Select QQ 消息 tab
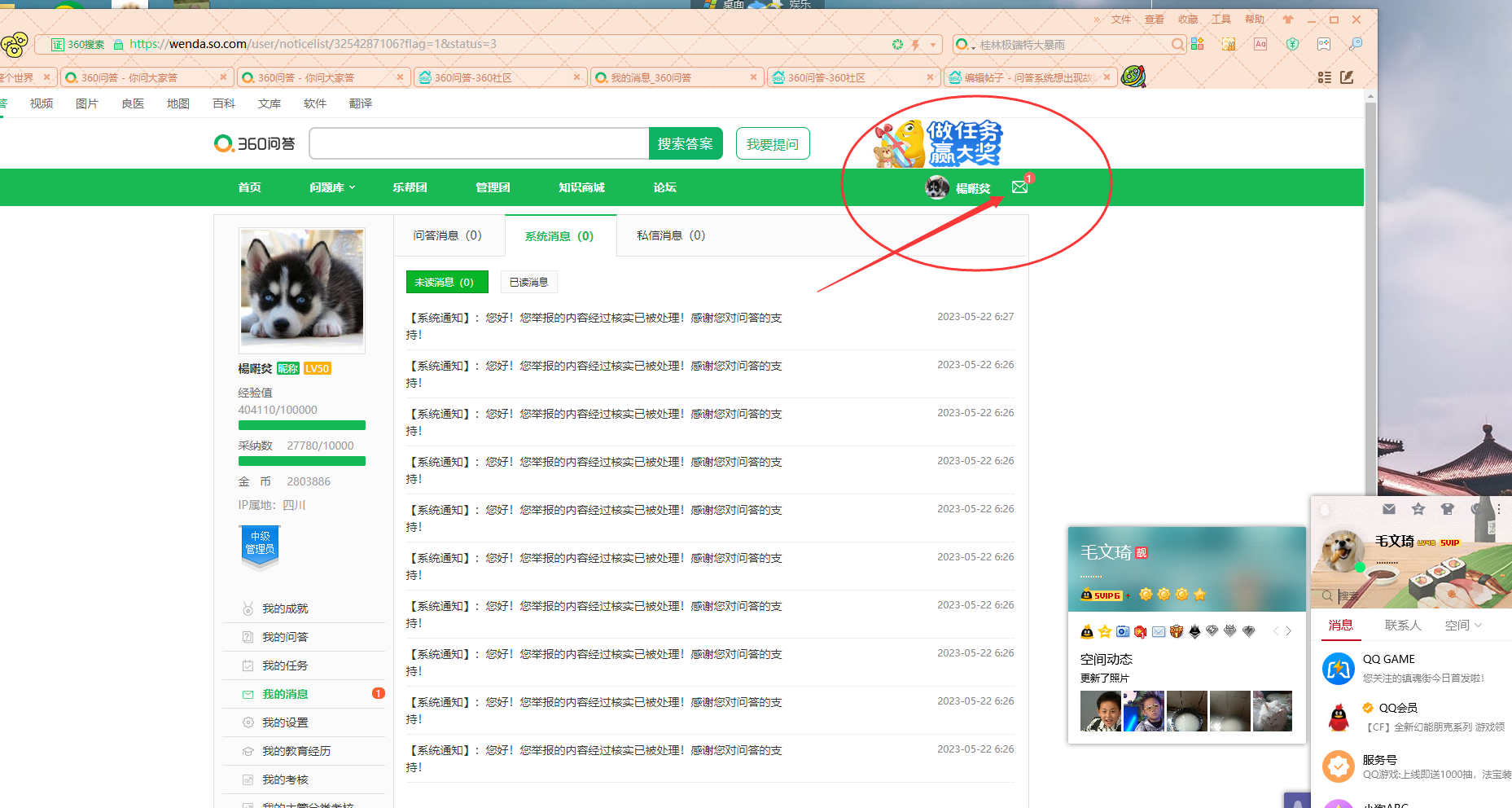The image size is (1512, 808). (x=1341, y=626)
